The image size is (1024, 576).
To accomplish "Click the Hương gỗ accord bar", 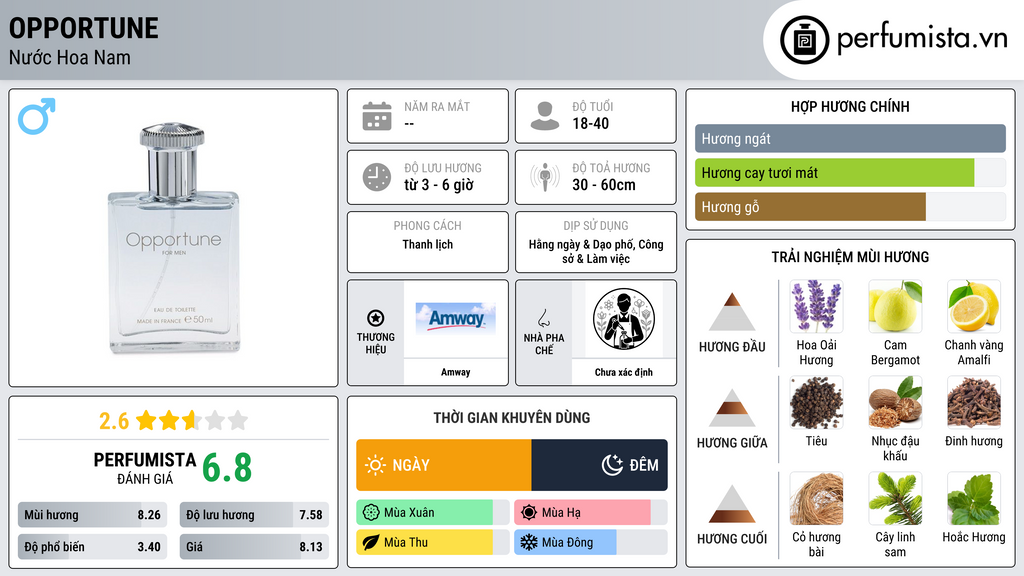I will (x=850, y=206).
